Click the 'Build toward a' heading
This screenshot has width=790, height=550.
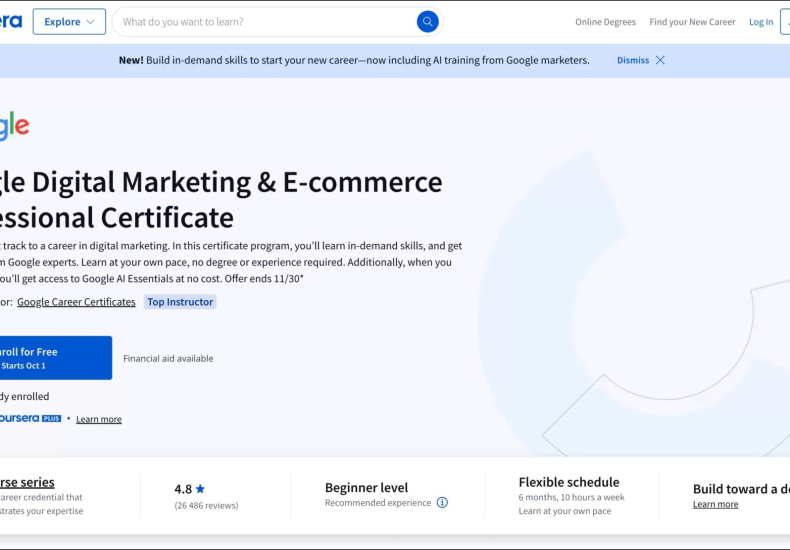[x=741, y=489]
